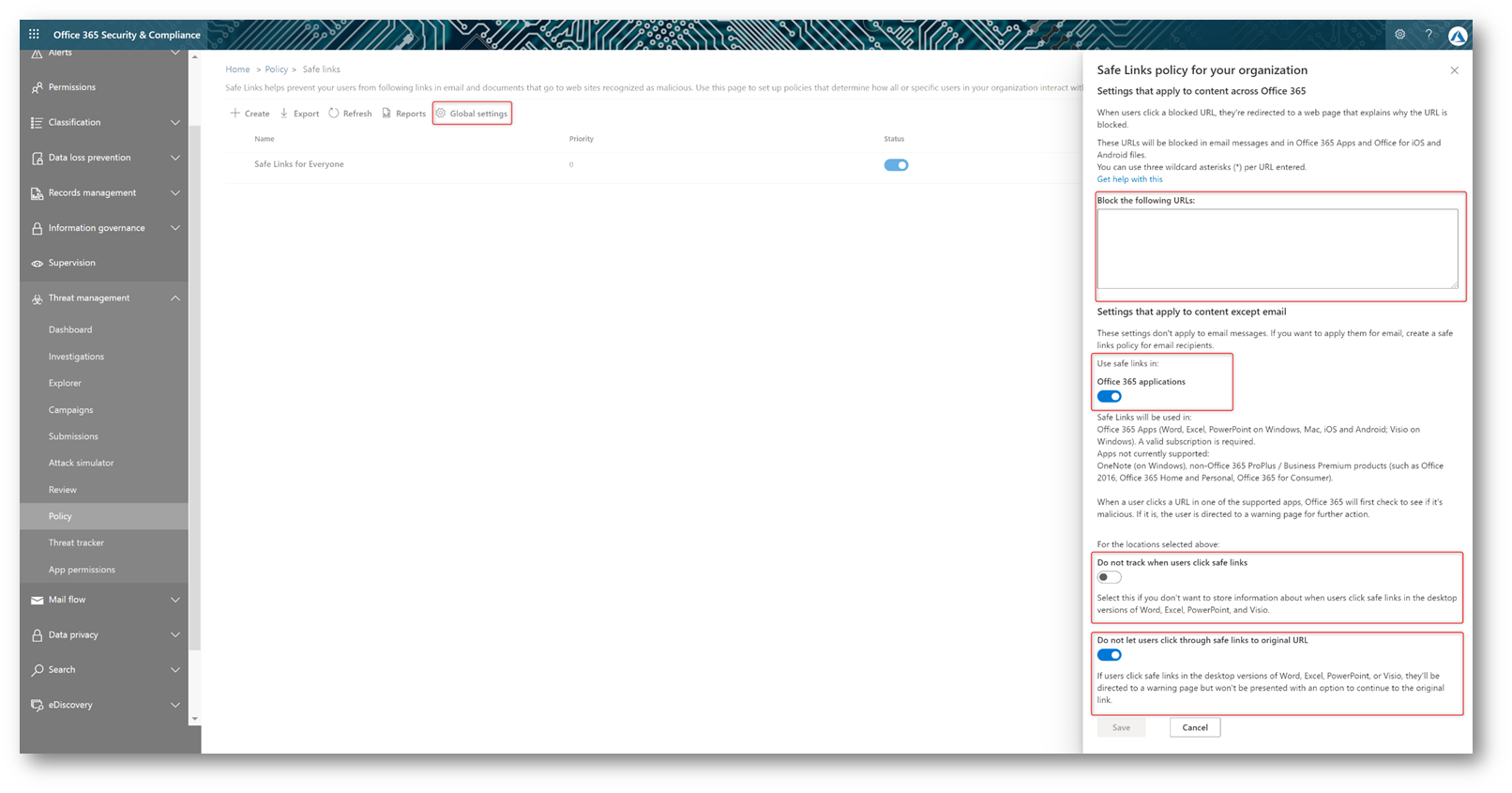Click the Information governance lock icon
1512x793 pixels.
click(x=37, y=228)
